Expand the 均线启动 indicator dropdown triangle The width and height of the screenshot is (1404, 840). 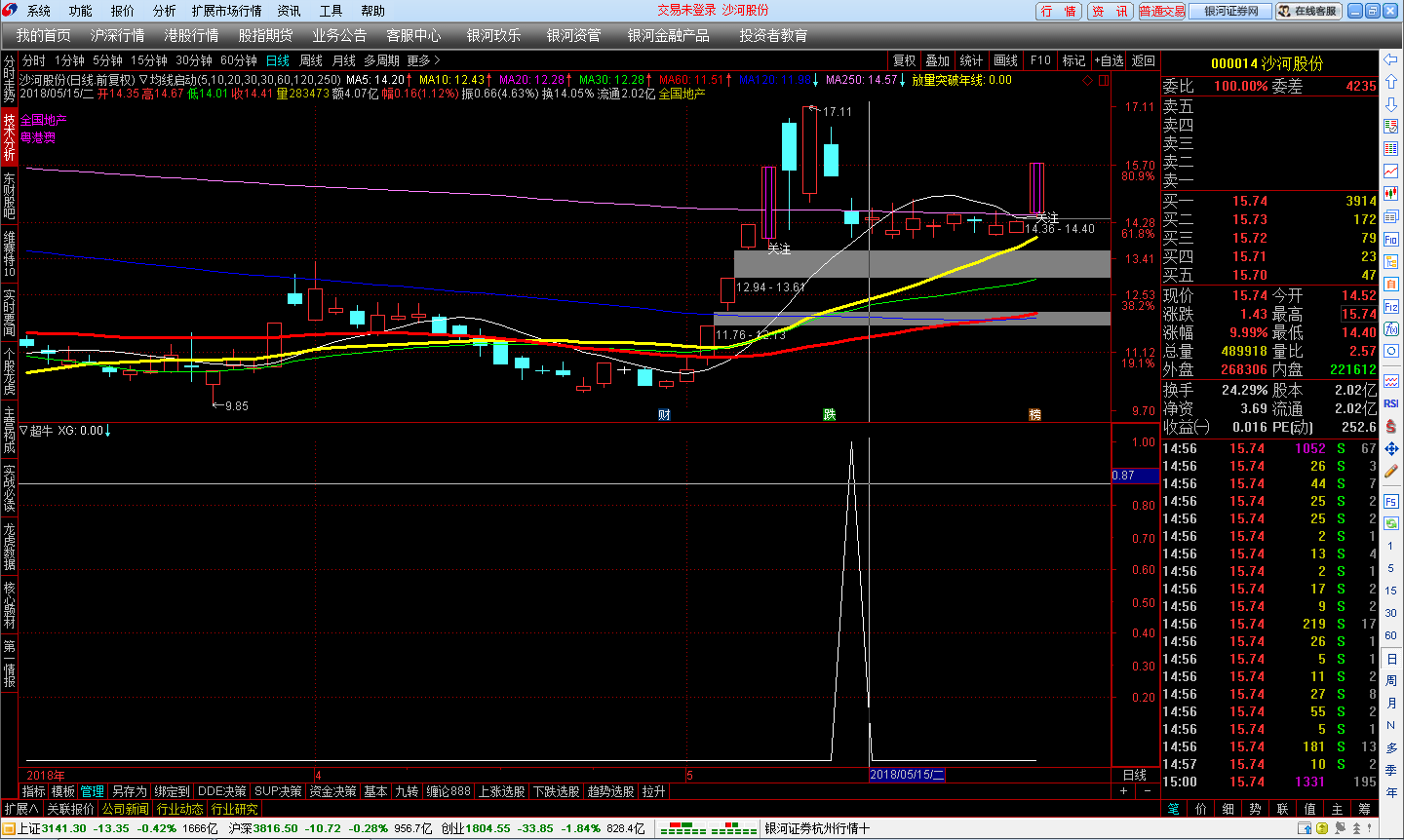coord(143,80)
